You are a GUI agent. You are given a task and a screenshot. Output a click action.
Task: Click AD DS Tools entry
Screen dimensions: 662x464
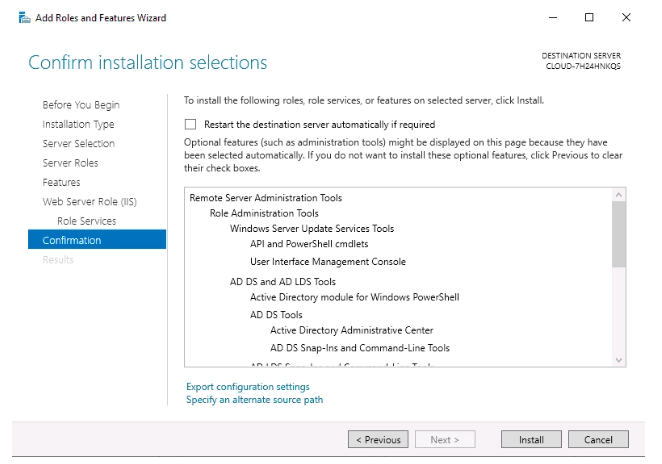(276, 315)
